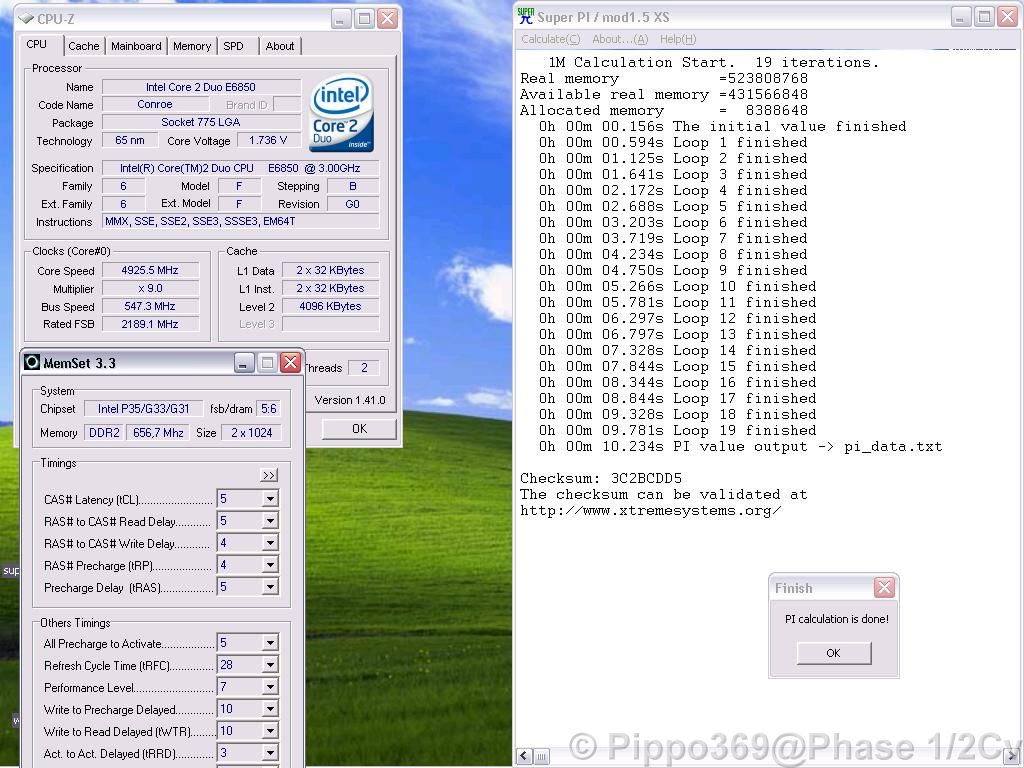Click the fsb/dram 5:6 ratio field

click(268, 409)
